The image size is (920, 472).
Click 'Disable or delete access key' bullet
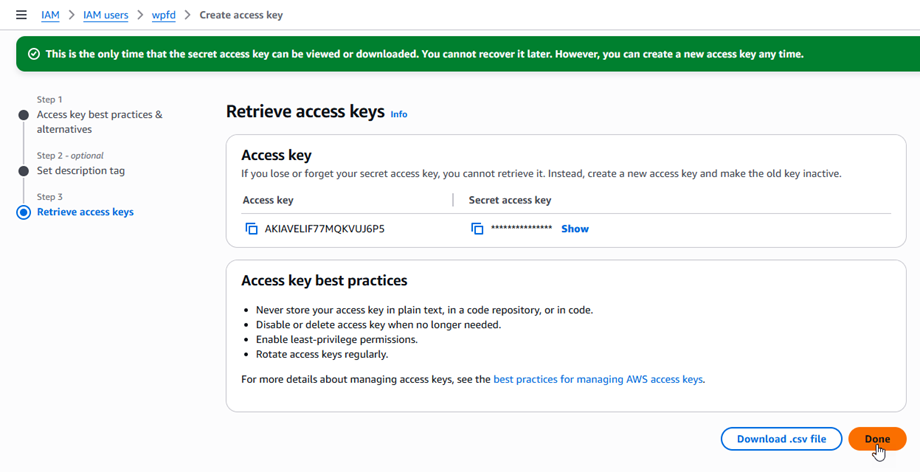point(378,325)
